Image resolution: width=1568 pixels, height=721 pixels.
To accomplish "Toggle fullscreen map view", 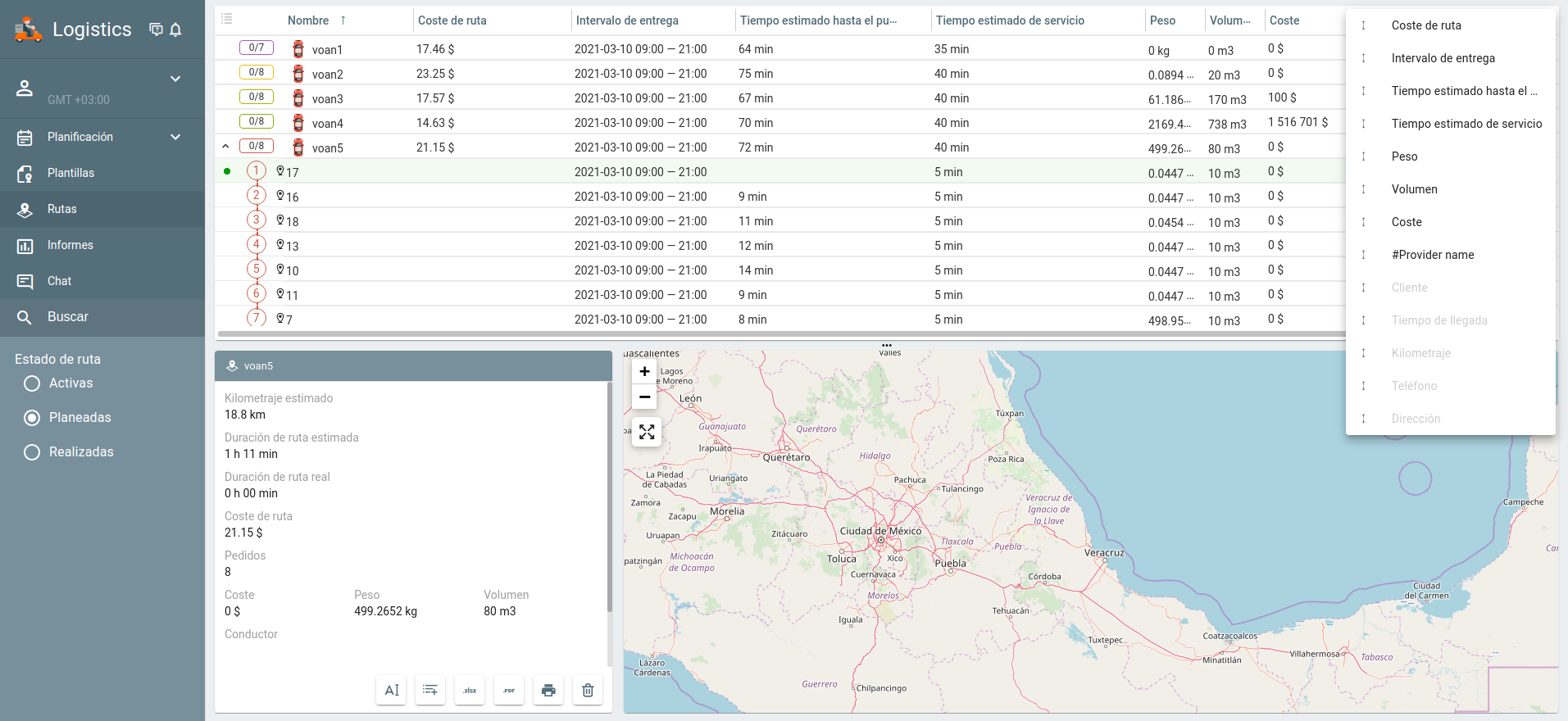I will [x=646, y=432].
